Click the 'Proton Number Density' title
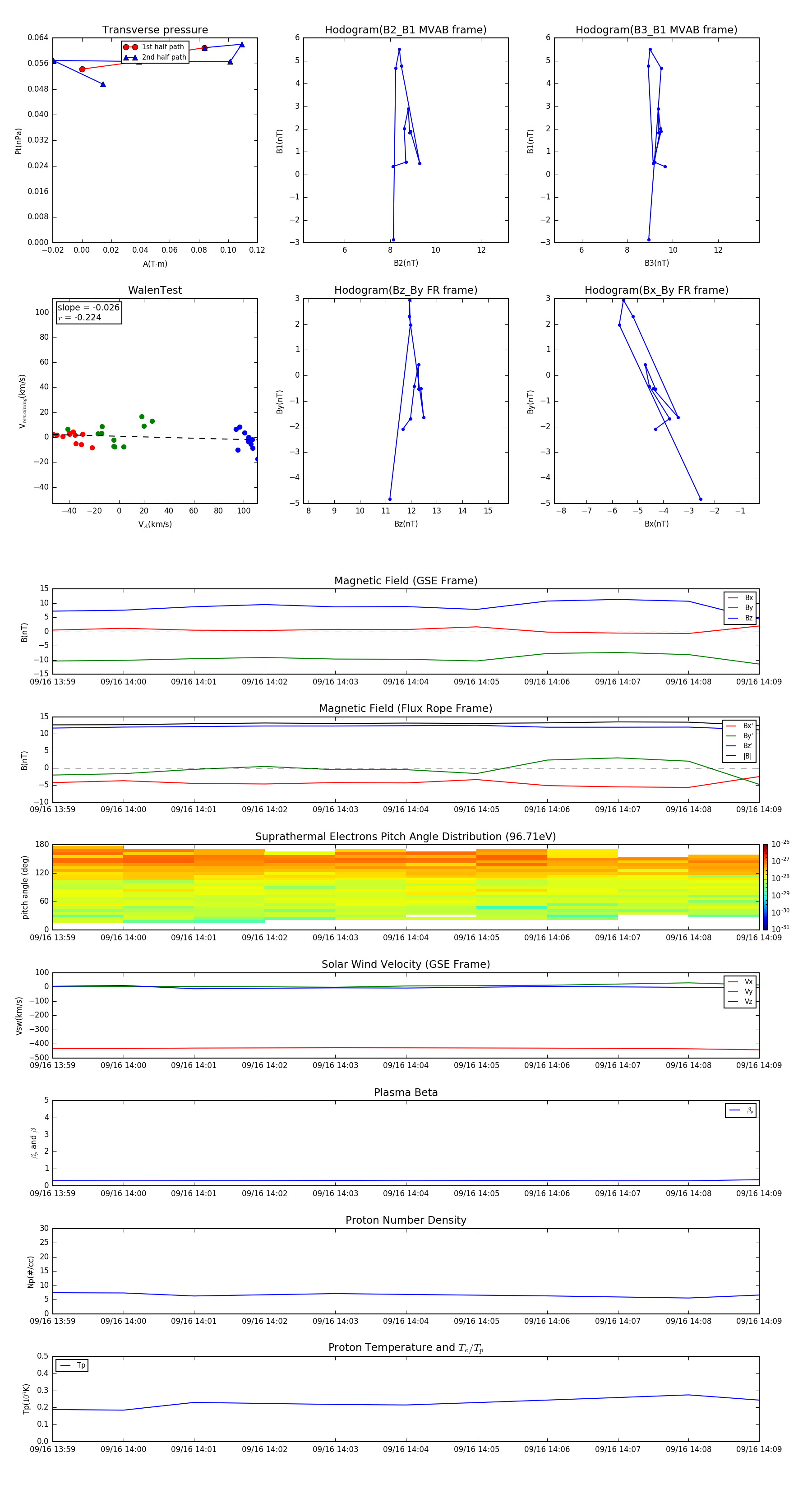Viewport: 812px width, 1489px height. [406, 1220]
